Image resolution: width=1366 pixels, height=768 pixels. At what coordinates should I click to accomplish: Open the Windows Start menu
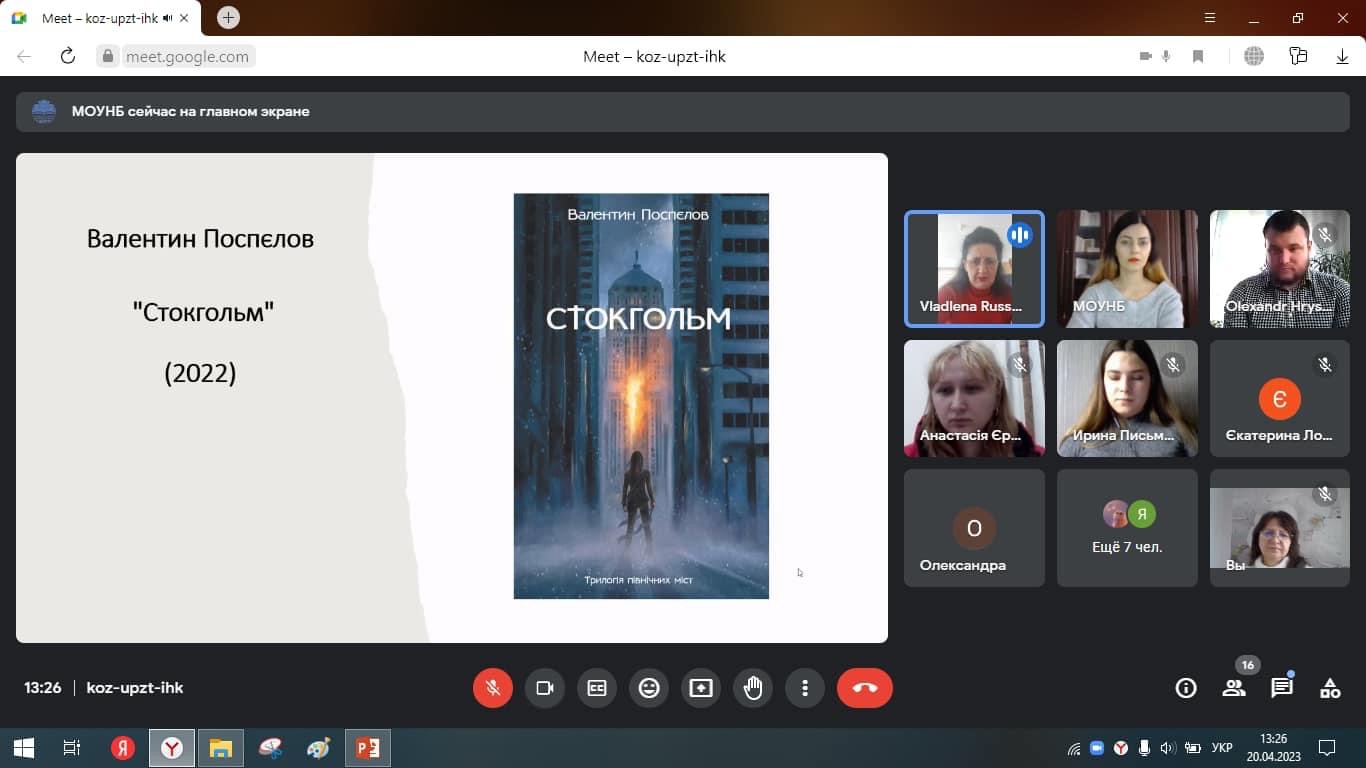[24, 748]
